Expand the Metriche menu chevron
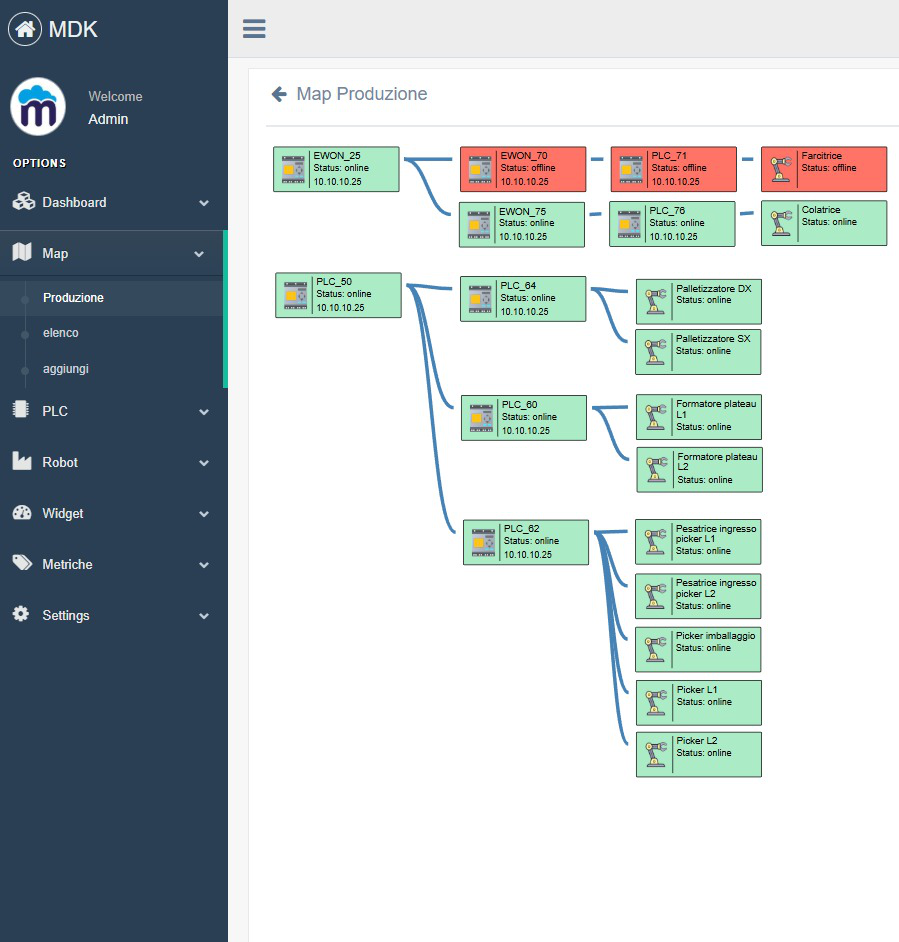Image resolution: width=899 pixels, height=942 pixels. pyautogui.click(x=204, y=565)
